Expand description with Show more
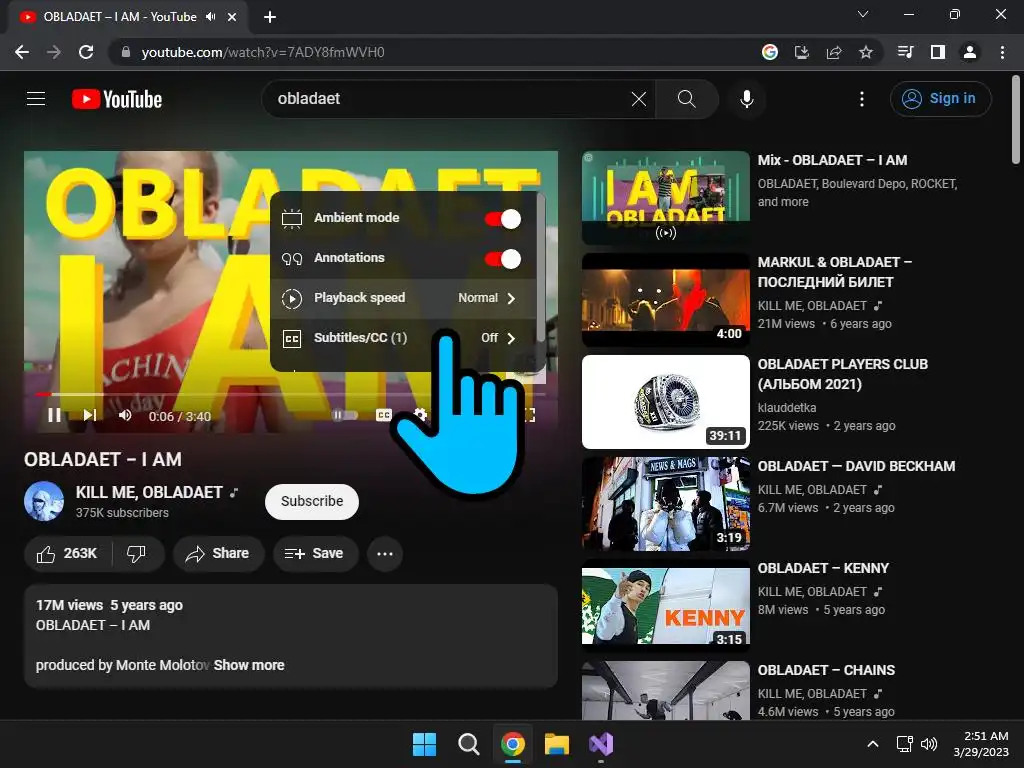 click(249, 665)
